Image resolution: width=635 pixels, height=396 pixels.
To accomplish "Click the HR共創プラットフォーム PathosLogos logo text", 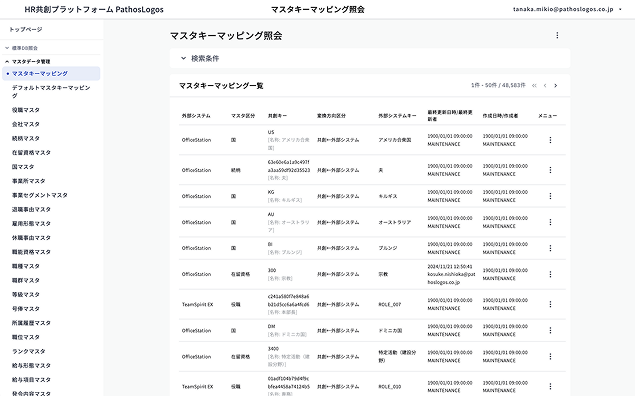I will 94,9.
